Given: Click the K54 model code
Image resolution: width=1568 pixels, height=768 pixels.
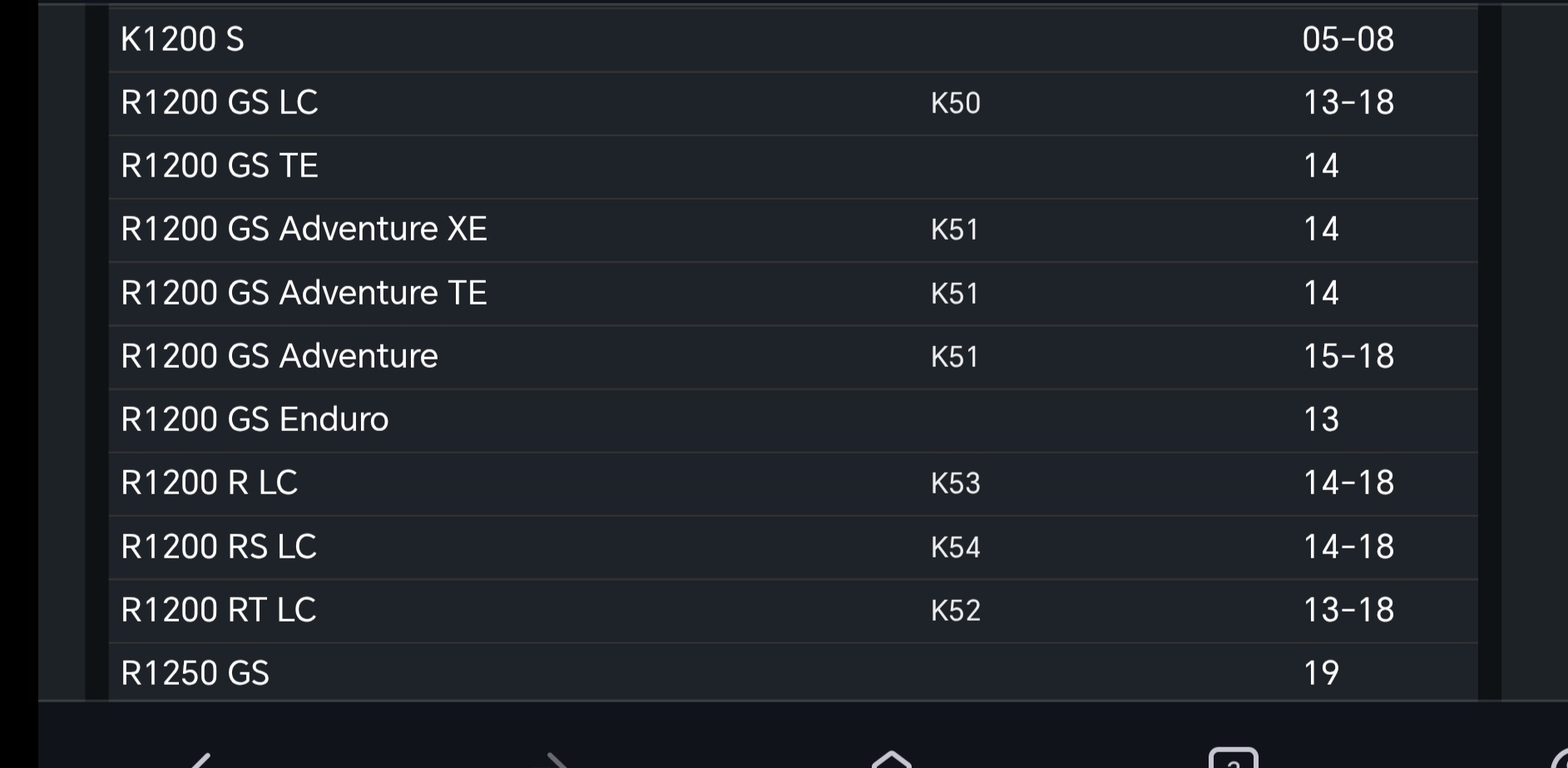Looking at the screenshot, I should [955, 548].
